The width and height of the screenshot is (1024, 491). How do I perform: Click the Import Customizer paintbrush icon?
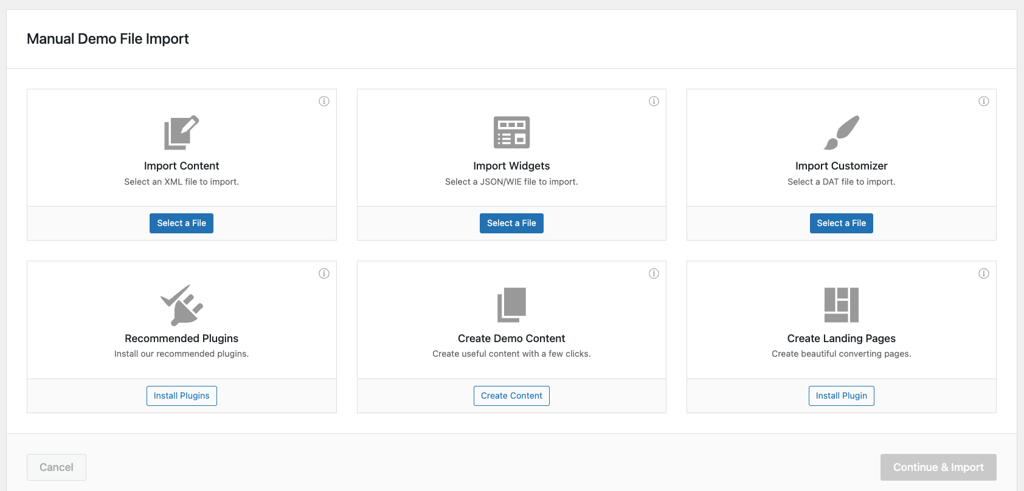841,133
